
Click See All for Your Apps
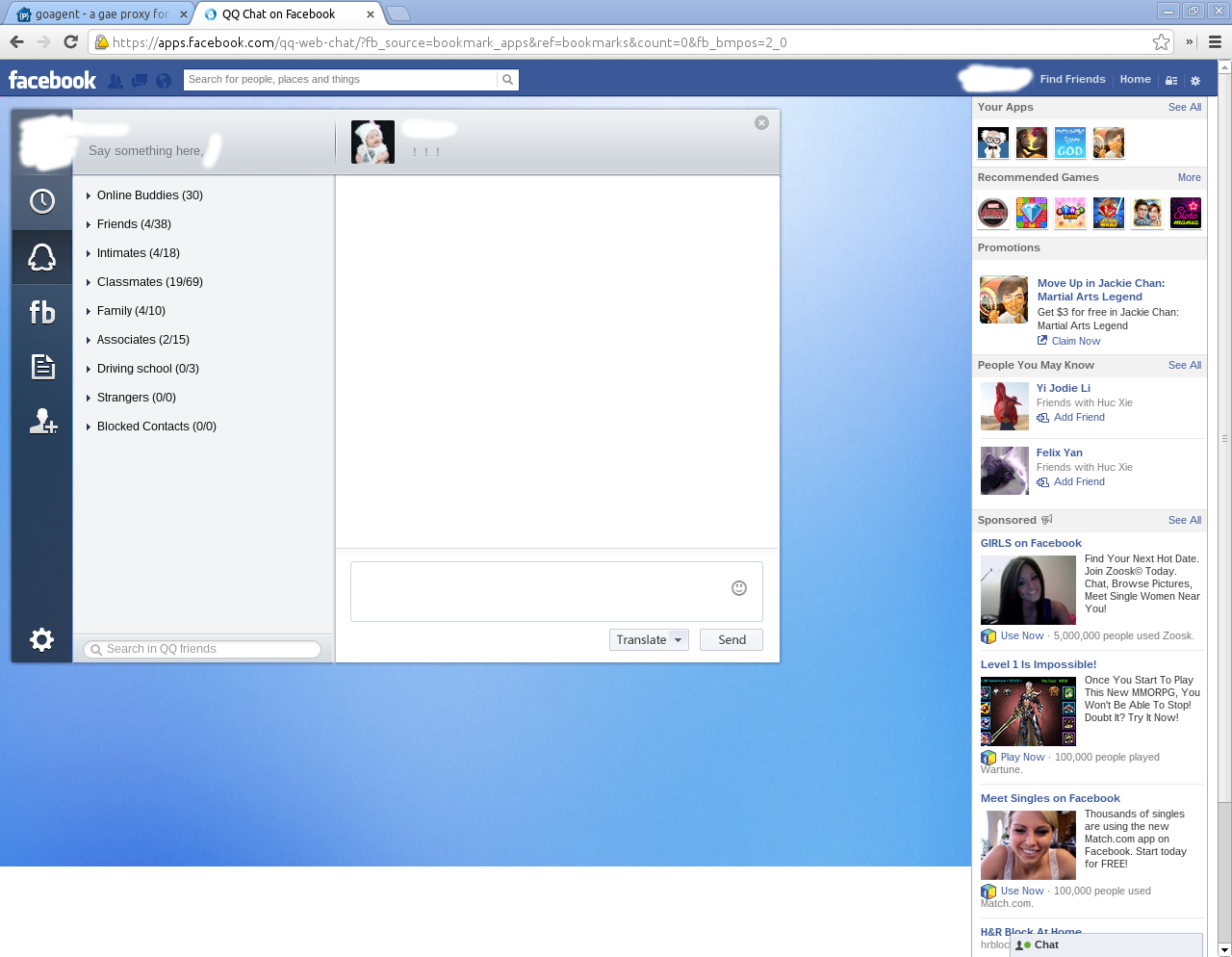pyautogui.click(x=1185, y=108)
